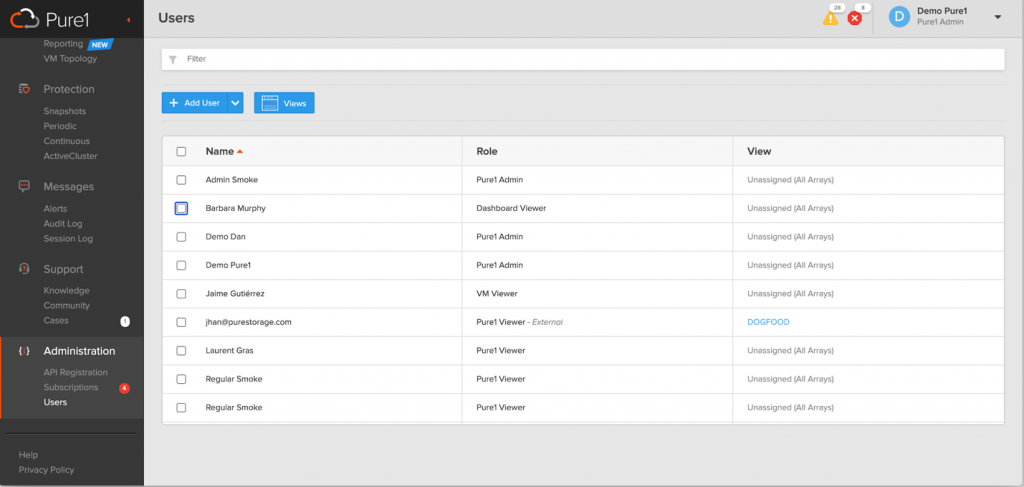This screenshot has width=1024, height=487.
Task: Click the Support headset icon
Action: pos(24,268)
